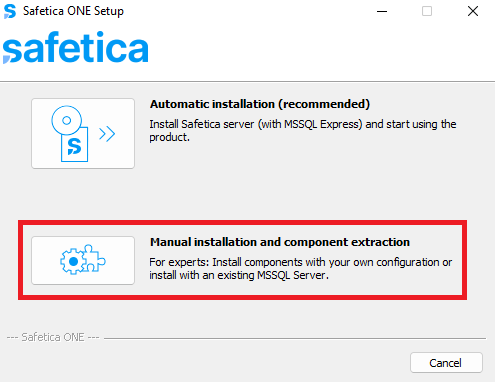
Task: Click the double-chevron arrows beside the S document
Action: coord(107,134)
